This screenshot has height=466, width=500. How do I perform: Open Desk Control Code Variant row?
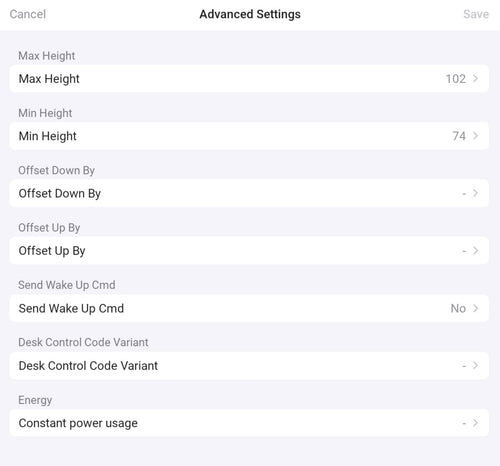click(249, 366)
